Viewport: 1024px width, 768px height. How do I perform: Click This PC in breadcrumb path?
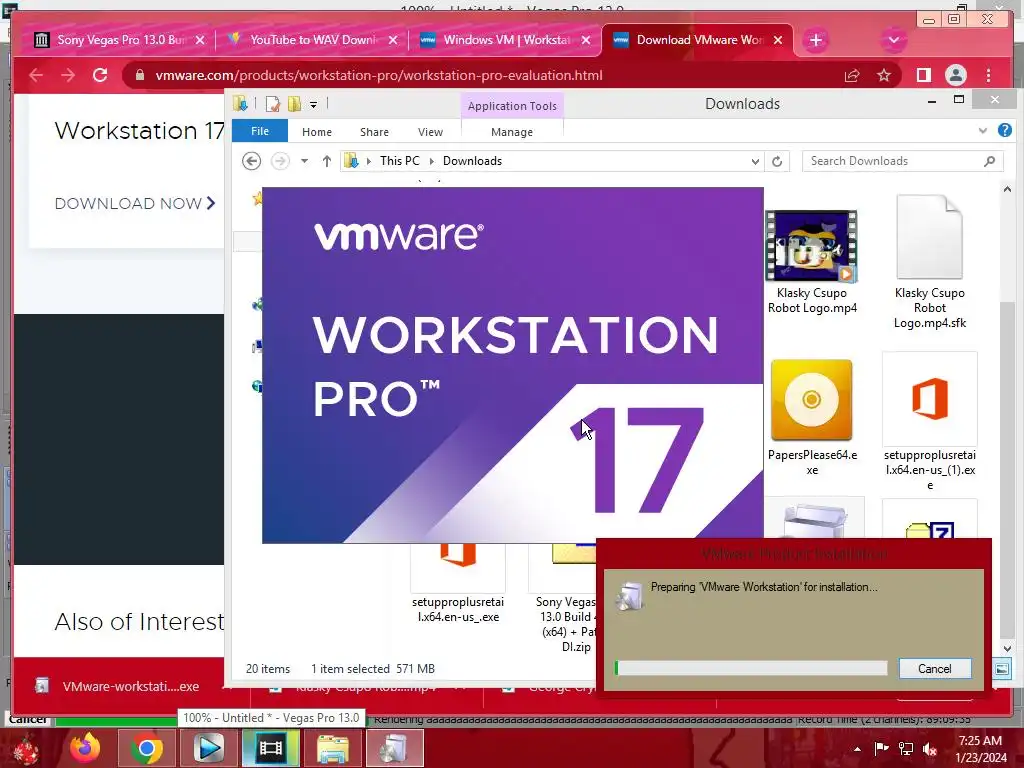[400, 161]
